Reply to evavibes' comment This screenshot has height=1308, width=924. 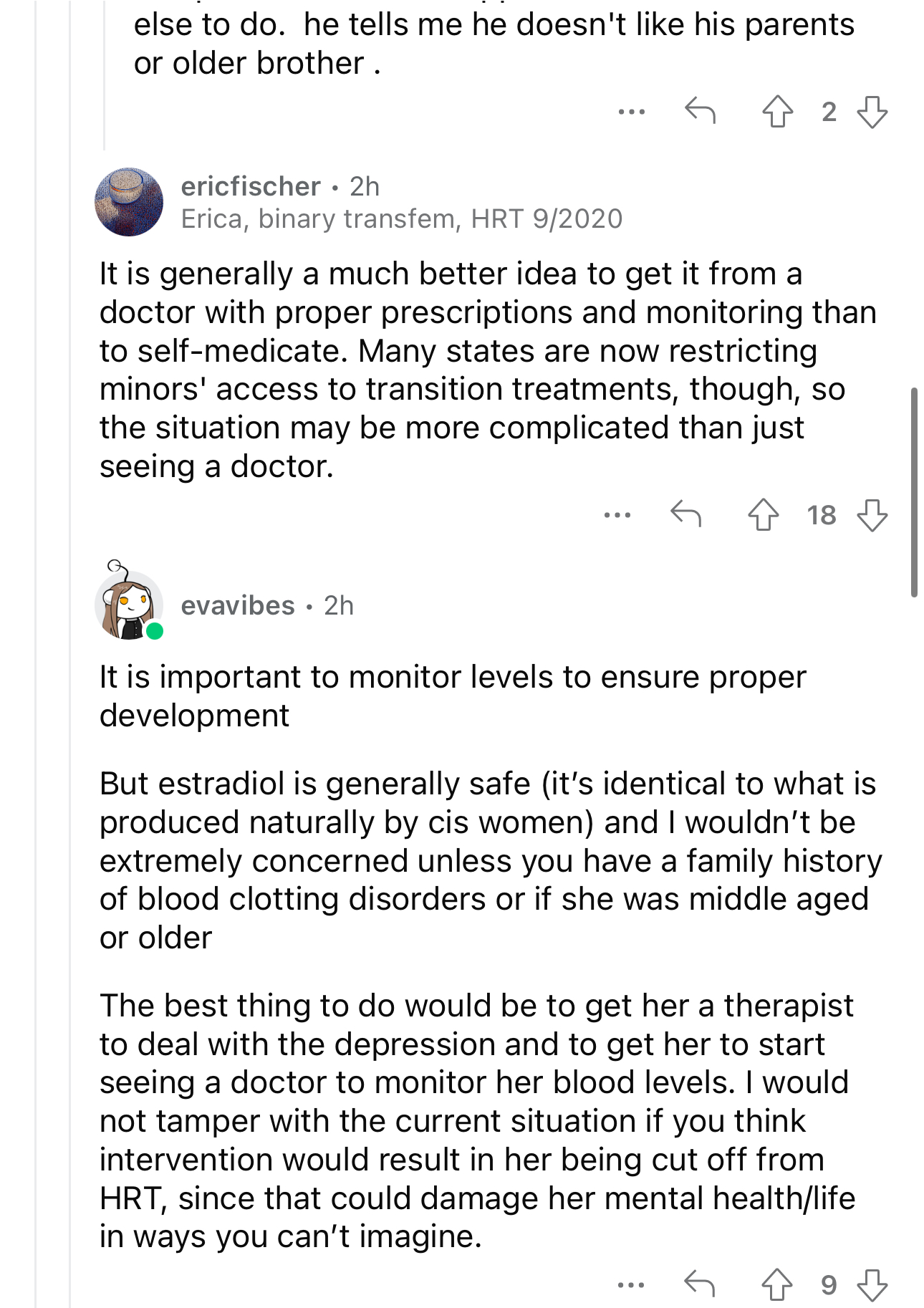click(699, 1284)
